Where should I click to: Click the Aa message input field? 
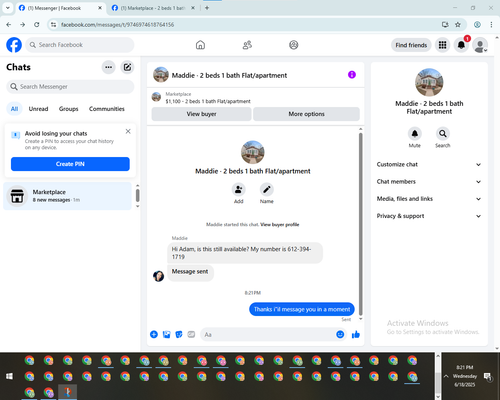click(267, 334)
